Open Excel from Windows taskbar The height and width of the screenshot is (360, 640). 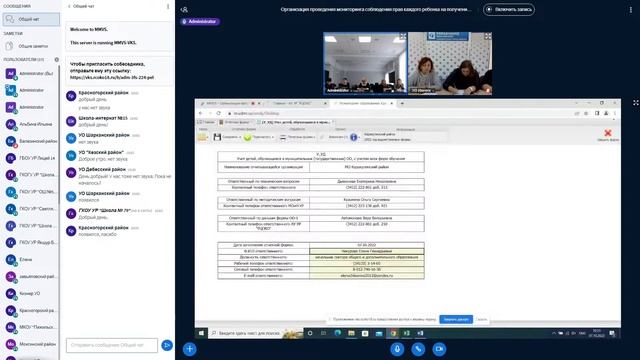(x=407, y=333)
